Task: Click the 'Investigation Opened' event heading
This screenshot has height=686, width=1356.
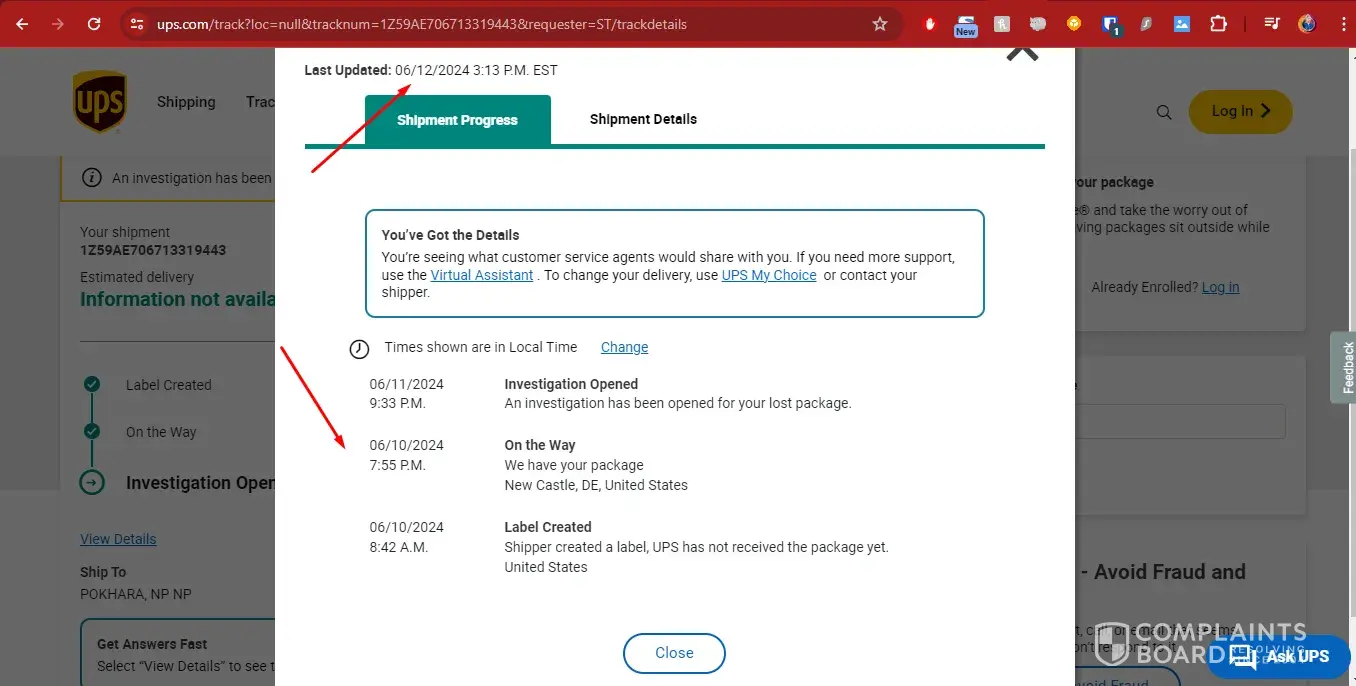Action: point(571,384)
